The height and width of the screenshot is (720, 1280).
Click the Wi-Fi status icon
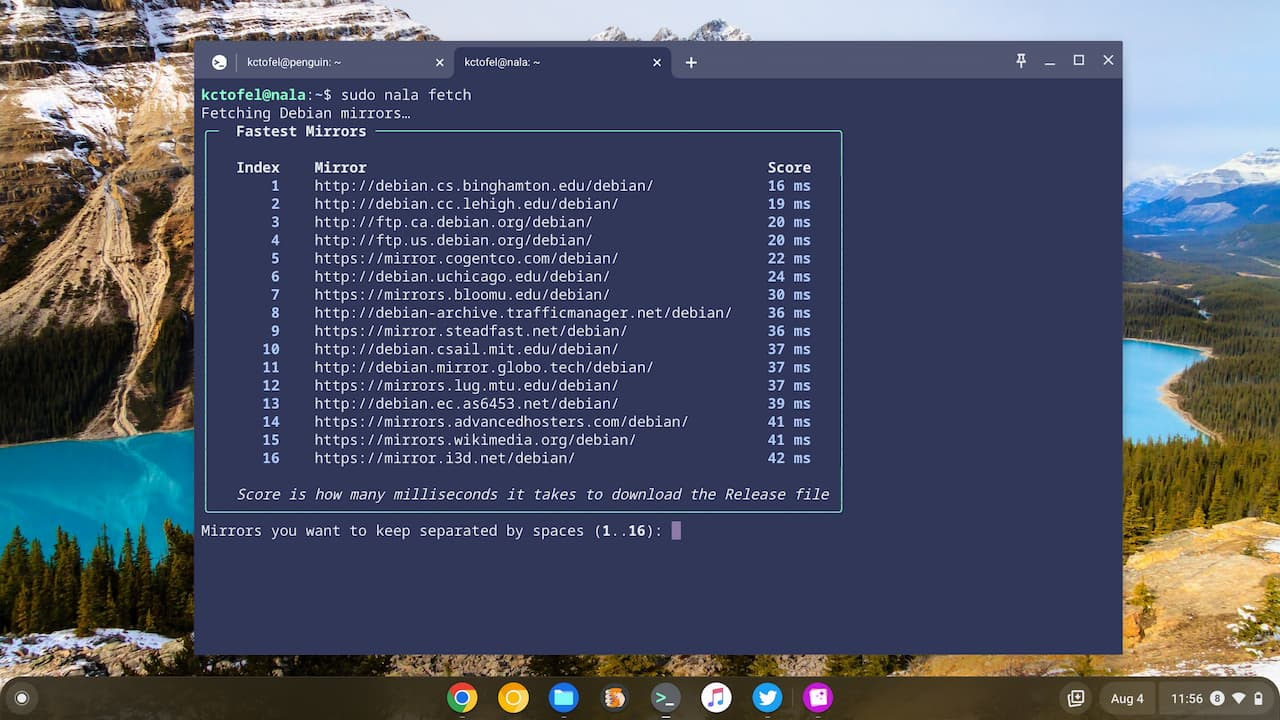point(1238,698)
